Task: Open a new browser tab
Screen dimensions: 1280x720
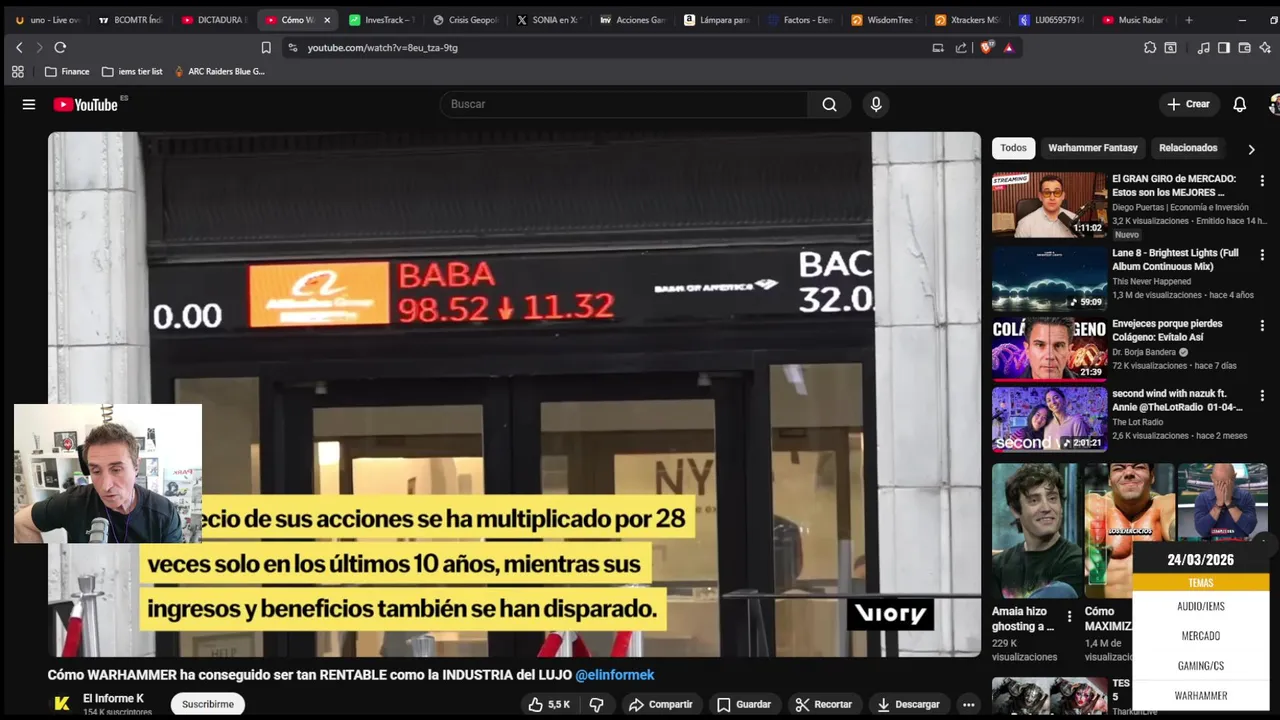Action: [x=1188, y=20]
